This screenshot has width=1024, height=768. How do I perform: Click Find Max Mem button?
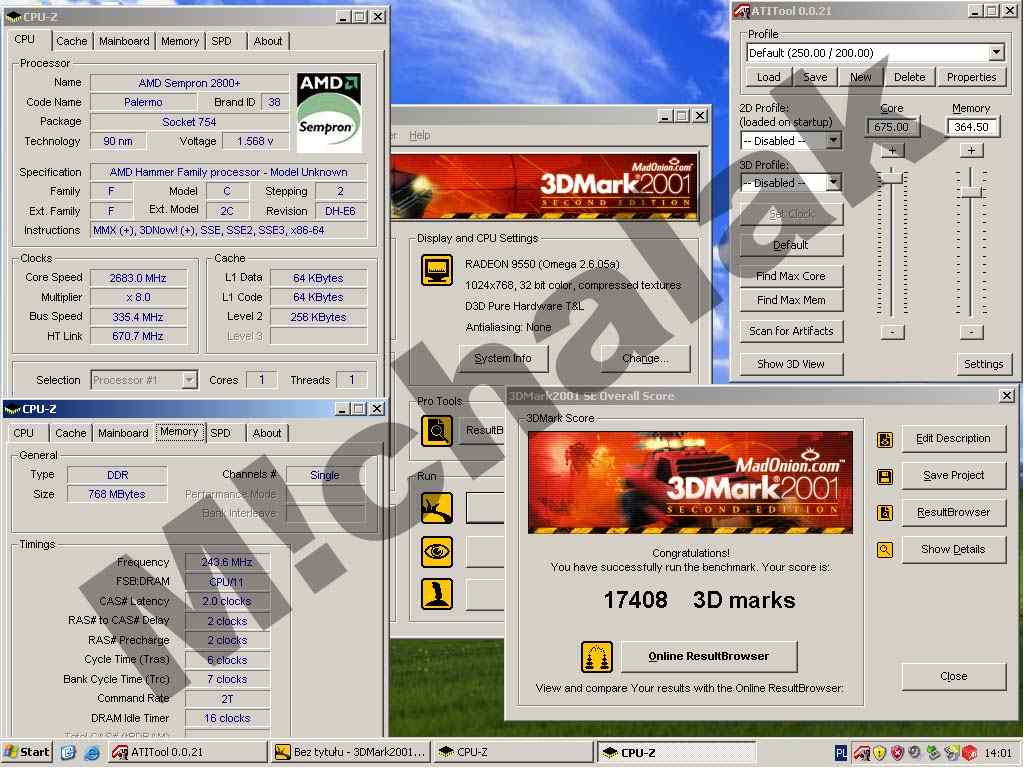point(791,300)
